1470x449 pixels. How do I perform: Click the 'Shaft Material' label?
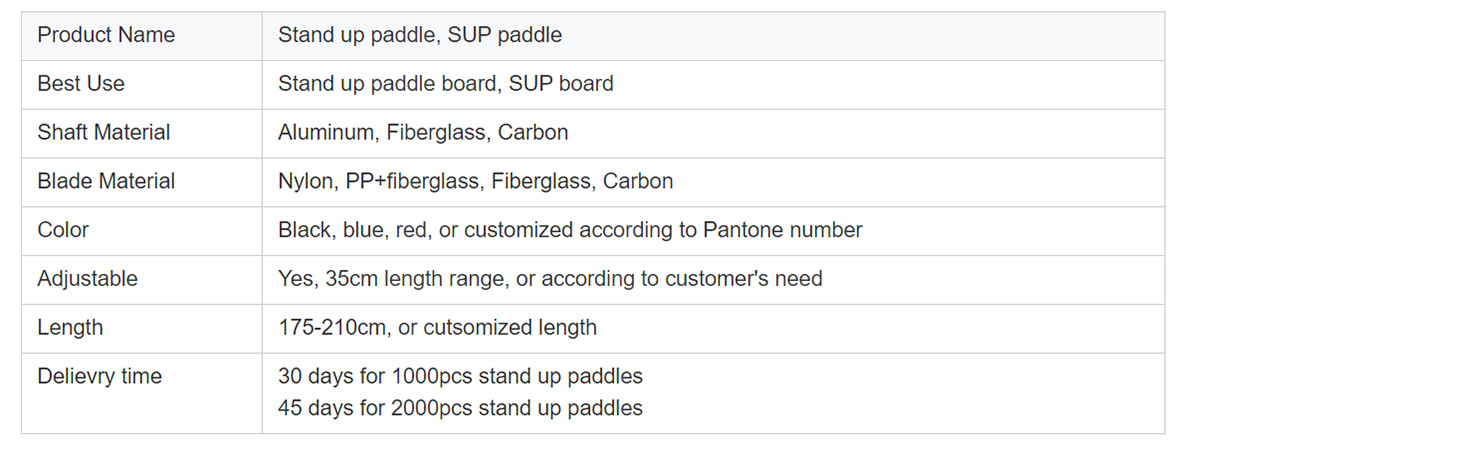tap(103, 133)
